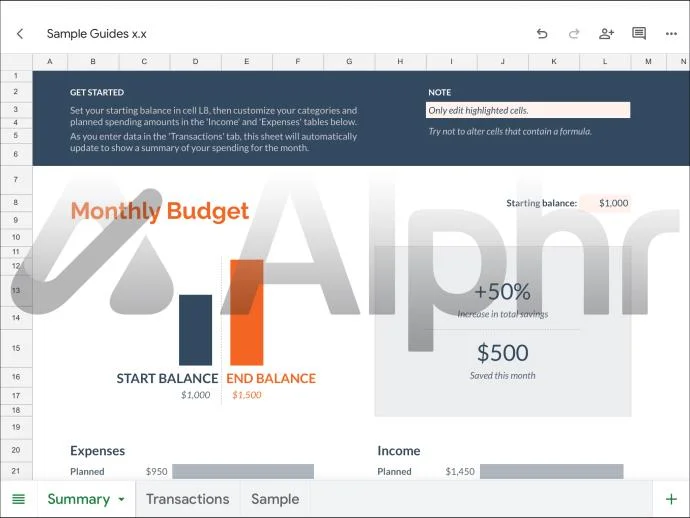This screenshot has height=518, width=690.
Task: Select row 20 header
Action: [x=16, y=450]
